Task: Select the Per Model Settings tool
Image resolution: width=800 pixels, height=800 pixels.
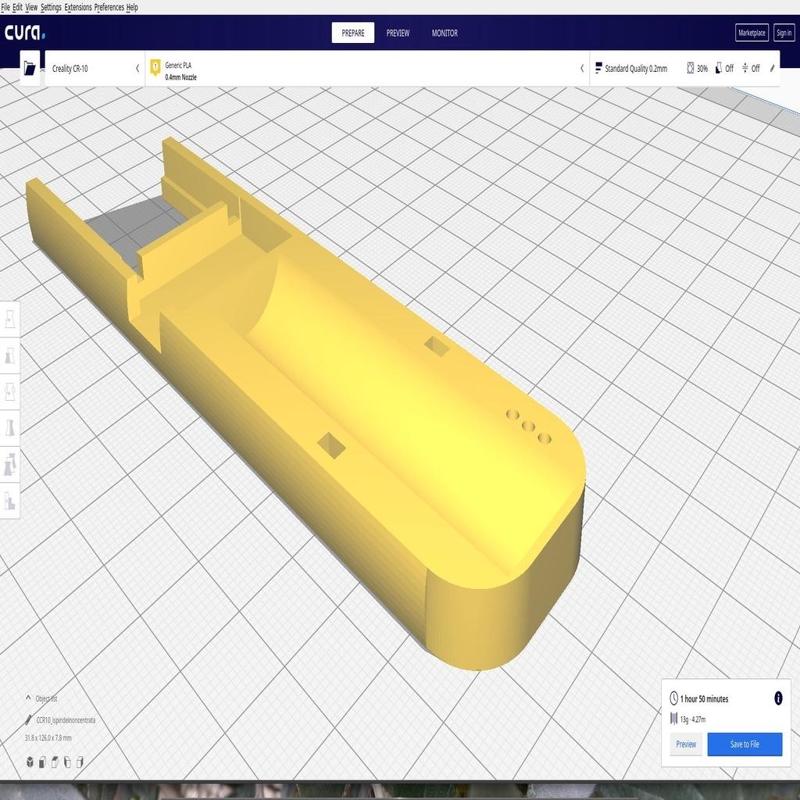Action: click(10, 464)
